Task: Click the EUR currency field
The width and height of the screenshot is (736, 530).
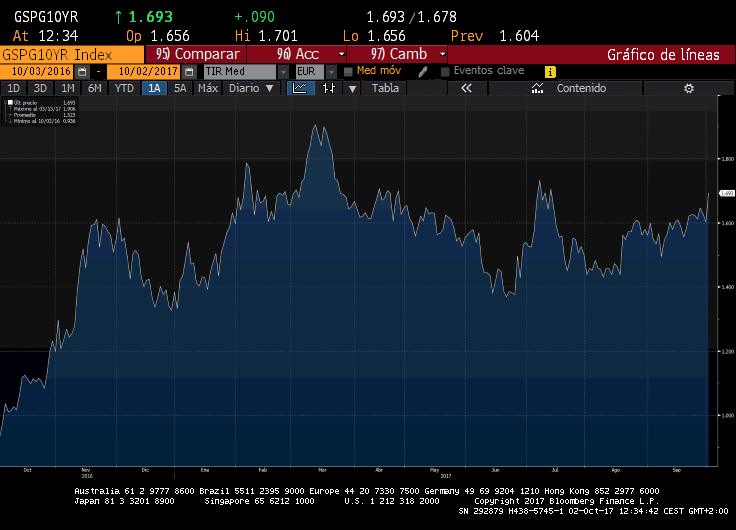Action: pyautogui.click(x=310, y=72)
